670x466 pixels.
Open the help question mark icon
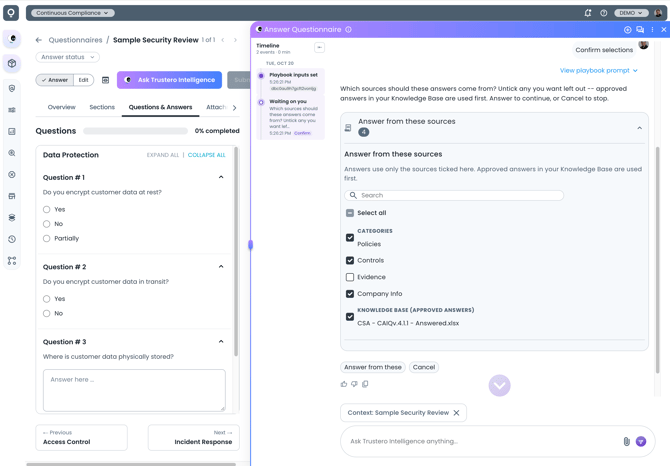pyautogui.click(x=603, y=13)
